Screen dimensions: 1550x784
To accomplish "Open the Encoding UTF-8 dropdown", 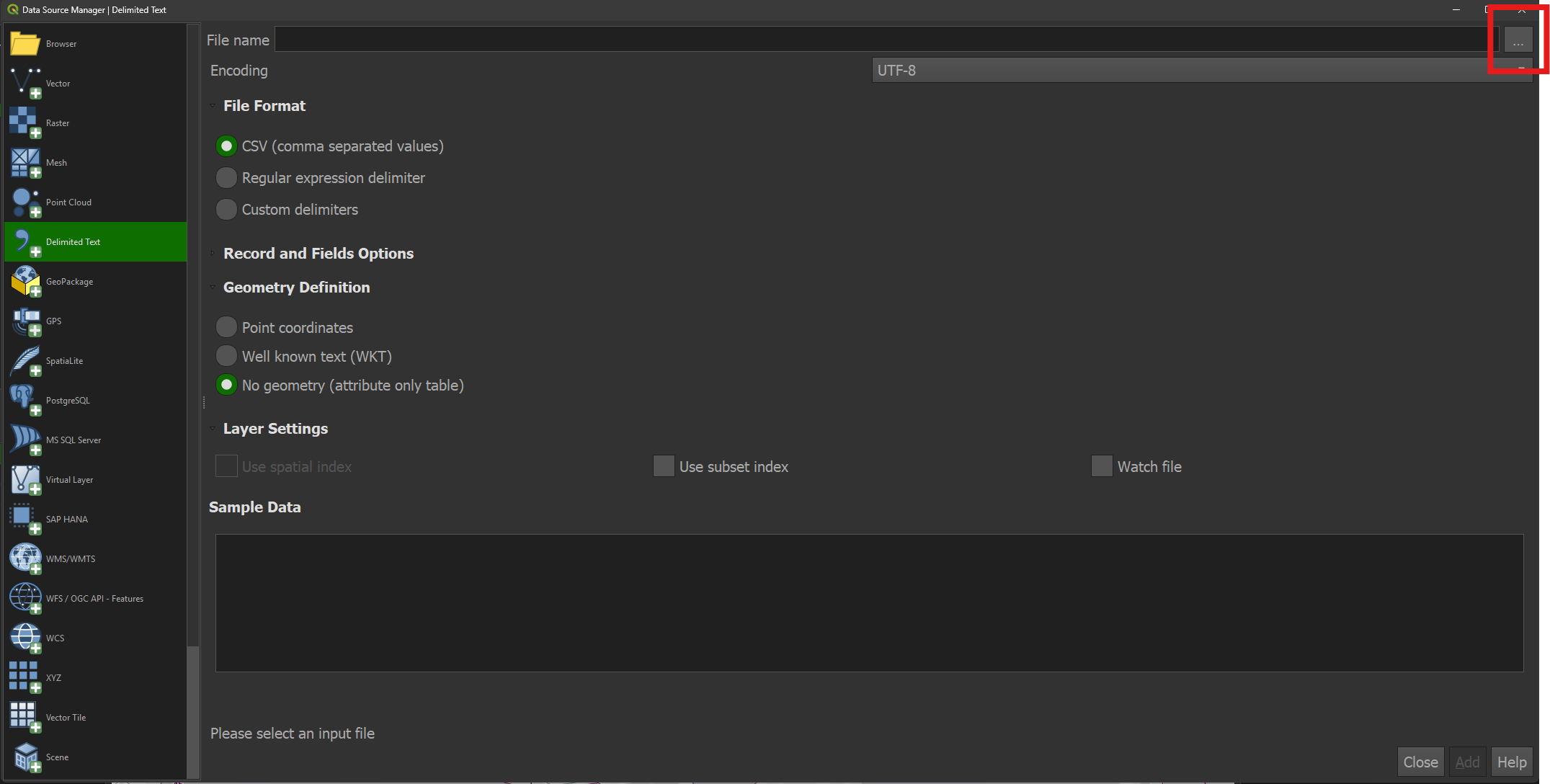I will tap(1202, 71).
